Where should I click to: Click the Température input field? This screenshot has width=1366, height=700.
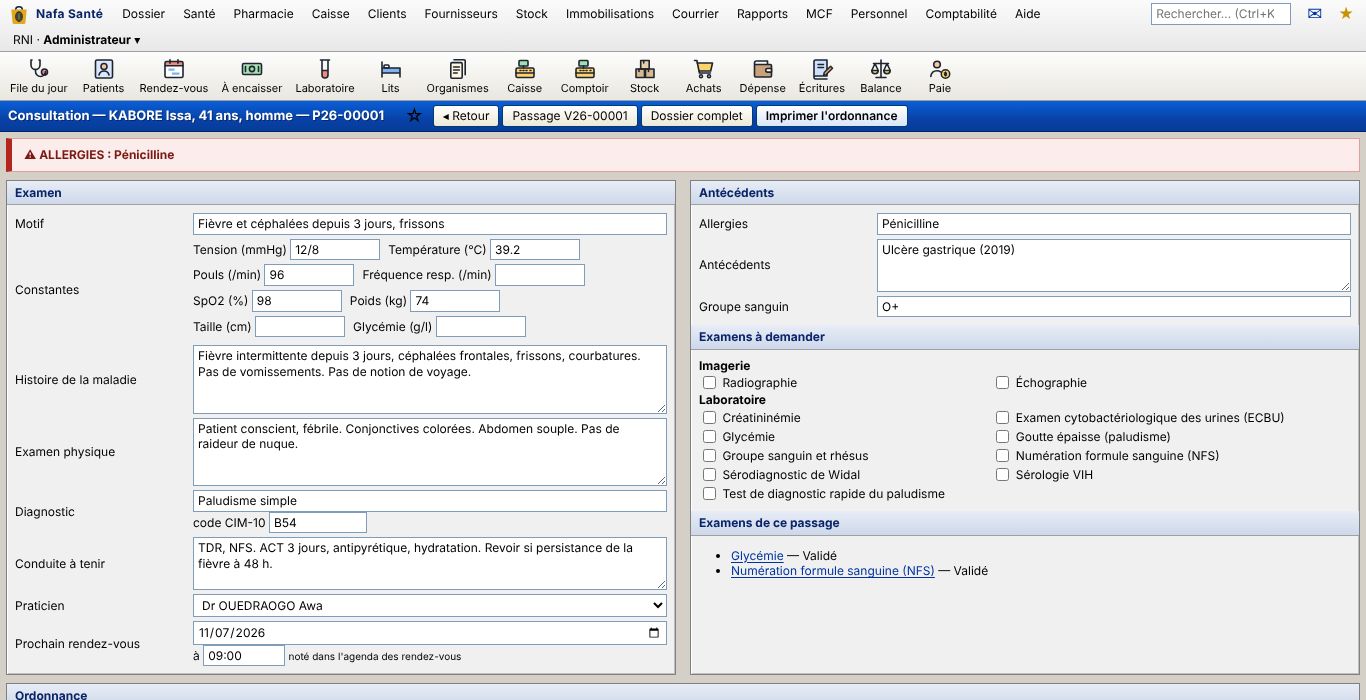coord(535,250)
